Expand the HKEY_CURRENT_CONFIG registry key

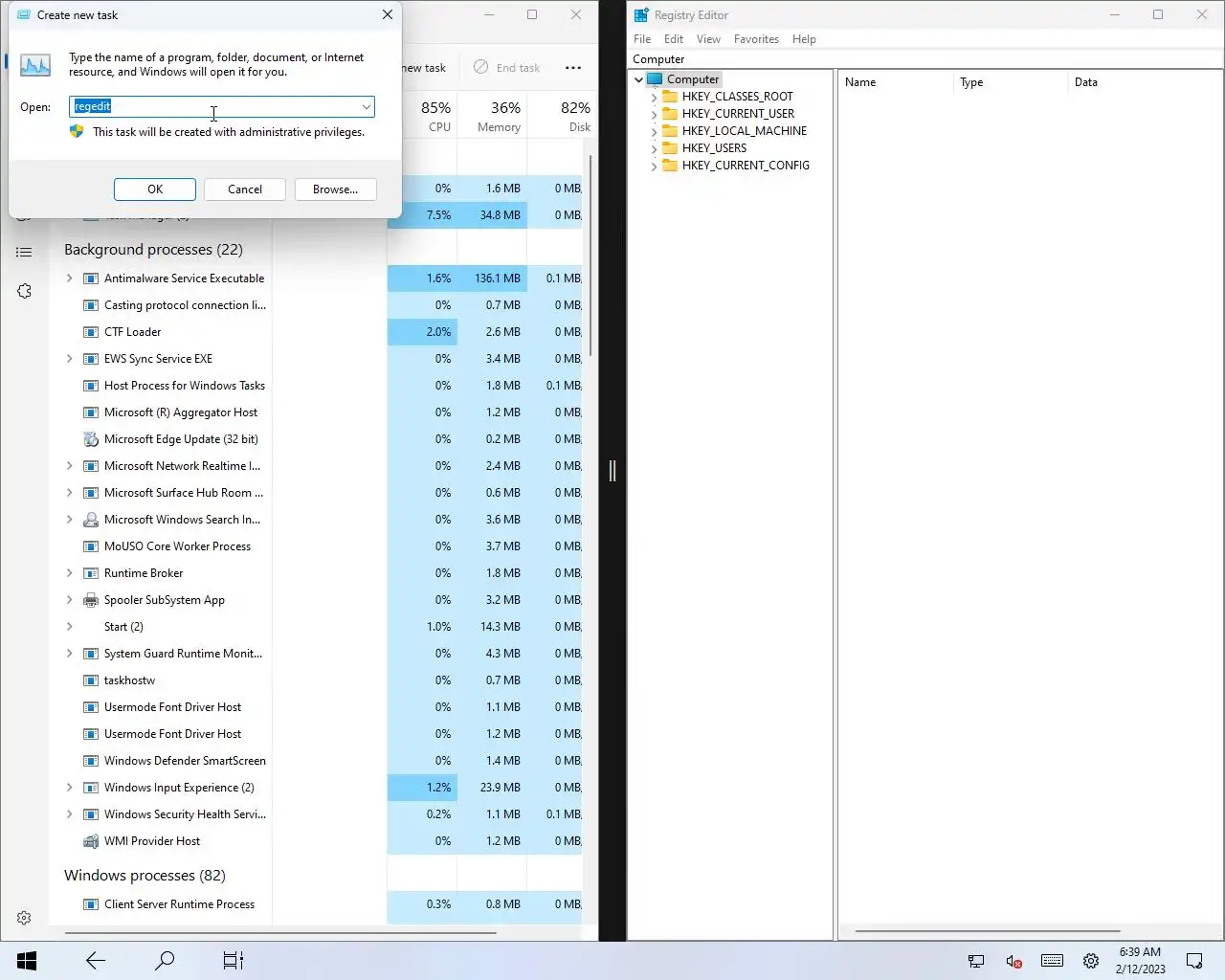[x=654, y=166]
